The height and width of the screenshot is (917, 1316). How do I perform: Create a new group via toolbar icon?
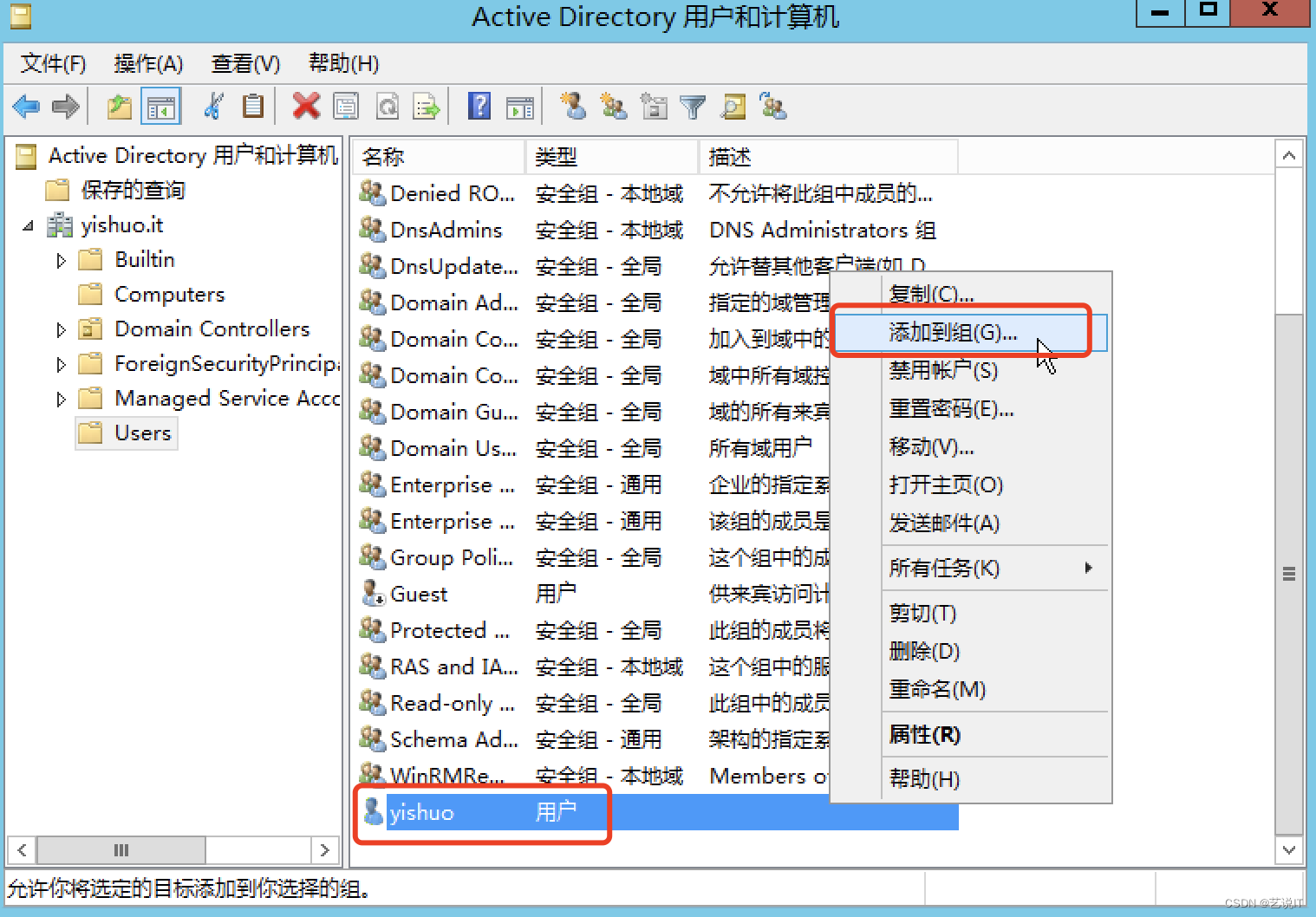(x=614, y=107)
